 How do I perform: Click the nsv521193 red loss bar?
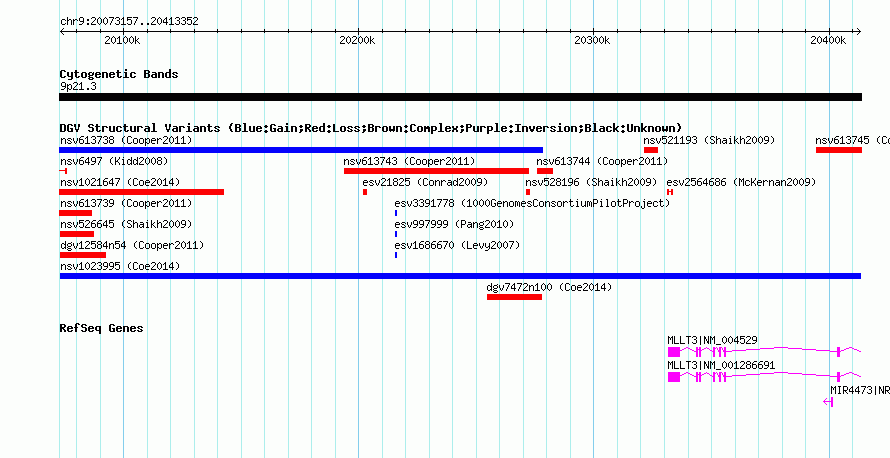pos(650,150)
